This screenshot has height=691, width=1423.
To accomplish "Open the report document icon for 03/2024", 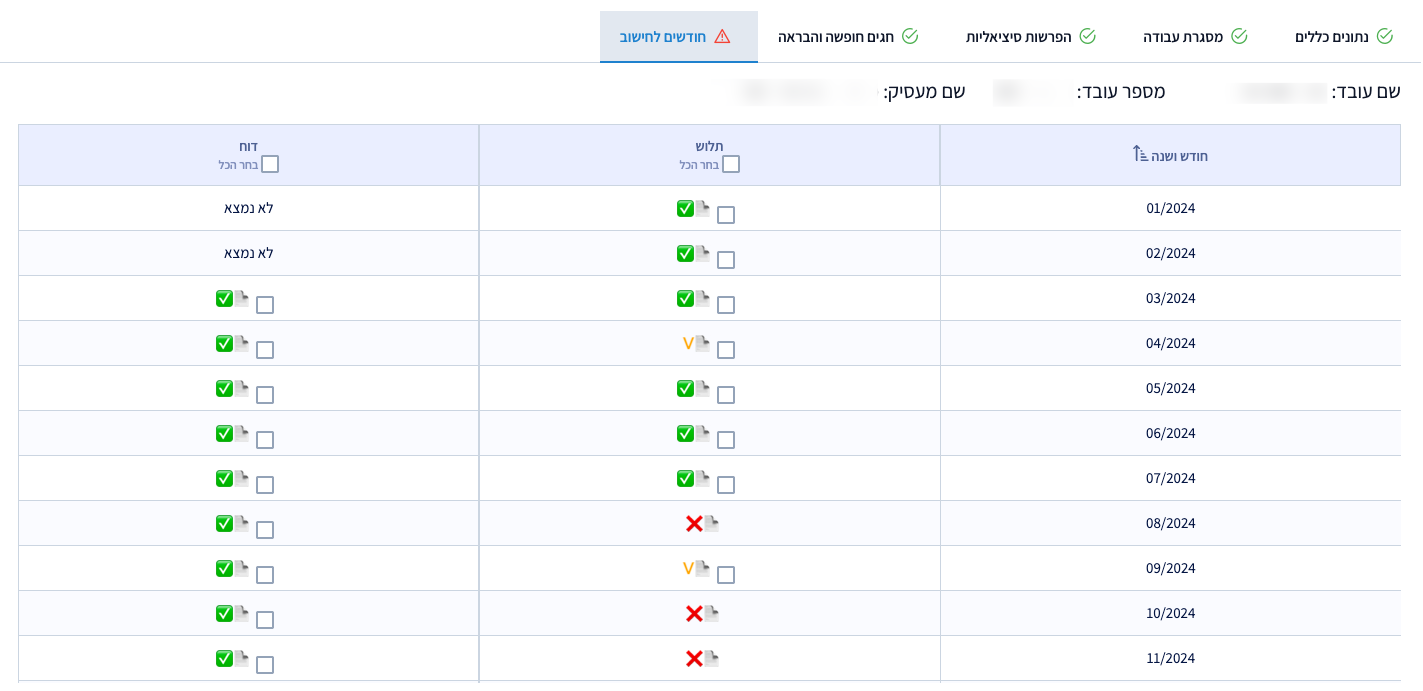I will pyautogui.click(x=242, y=299).
